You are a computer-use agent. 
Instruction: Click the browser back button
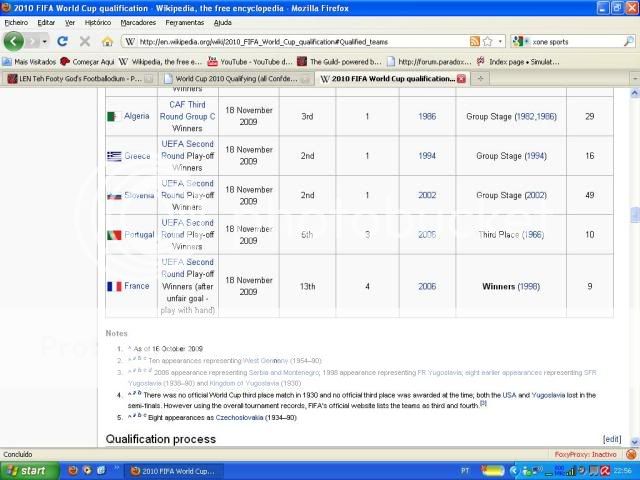tap(14, 41)
